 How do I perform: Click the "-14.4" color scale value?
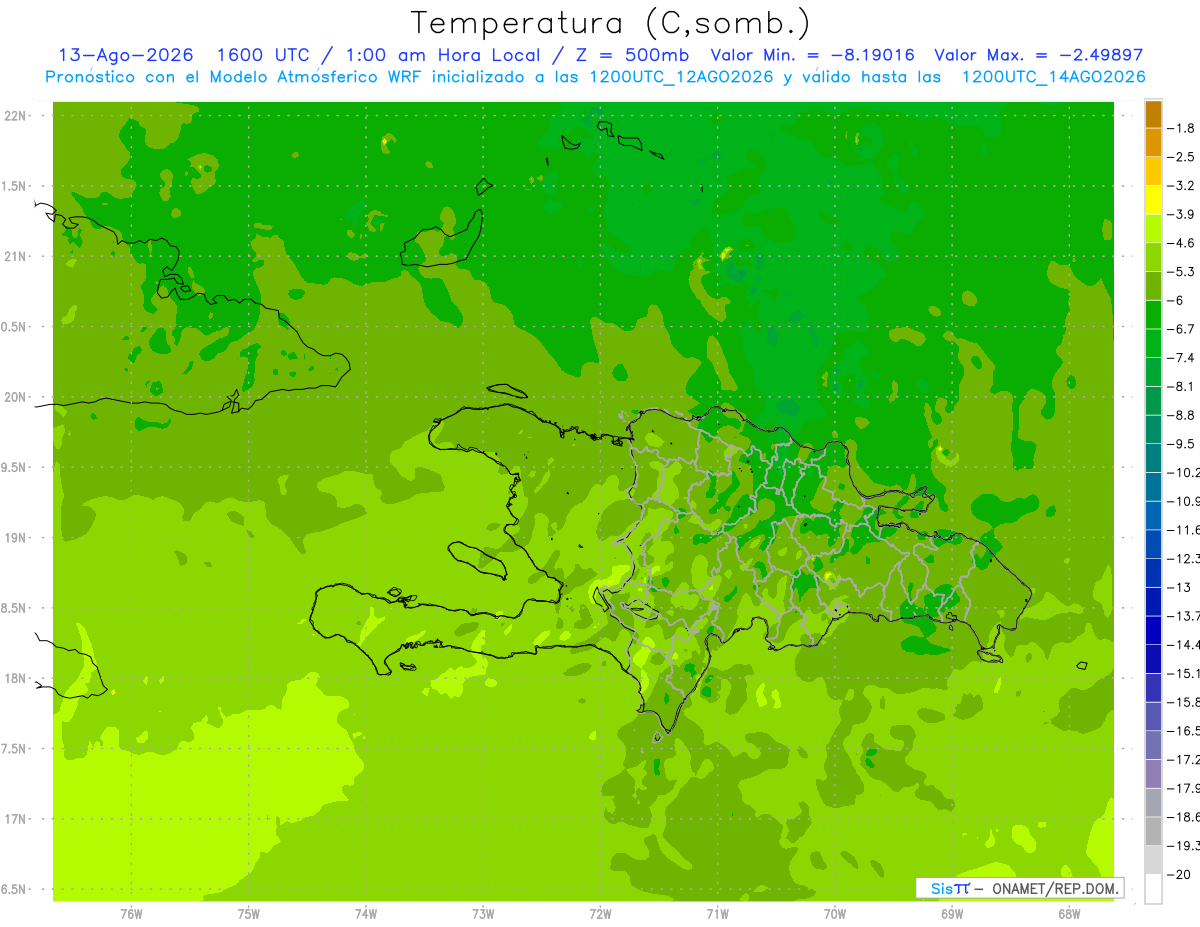[1184, 644]
